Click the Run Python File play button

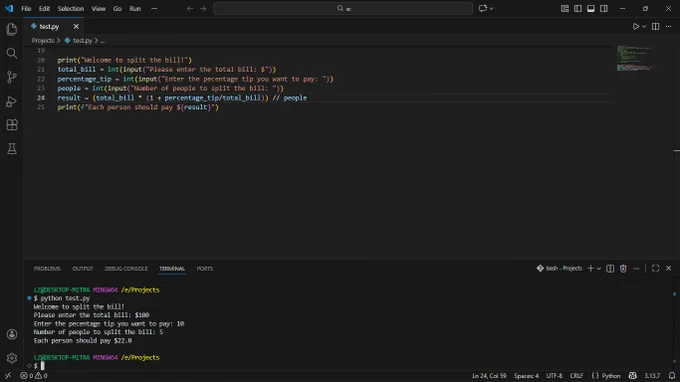tap(635, 26)
